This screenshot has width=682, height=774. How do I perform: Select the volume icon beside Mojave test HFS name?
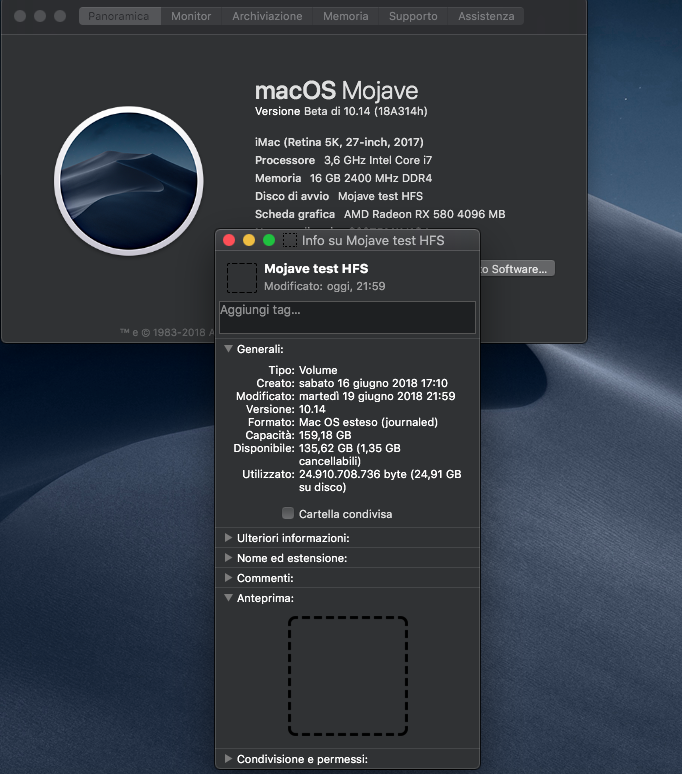(242, 278)
